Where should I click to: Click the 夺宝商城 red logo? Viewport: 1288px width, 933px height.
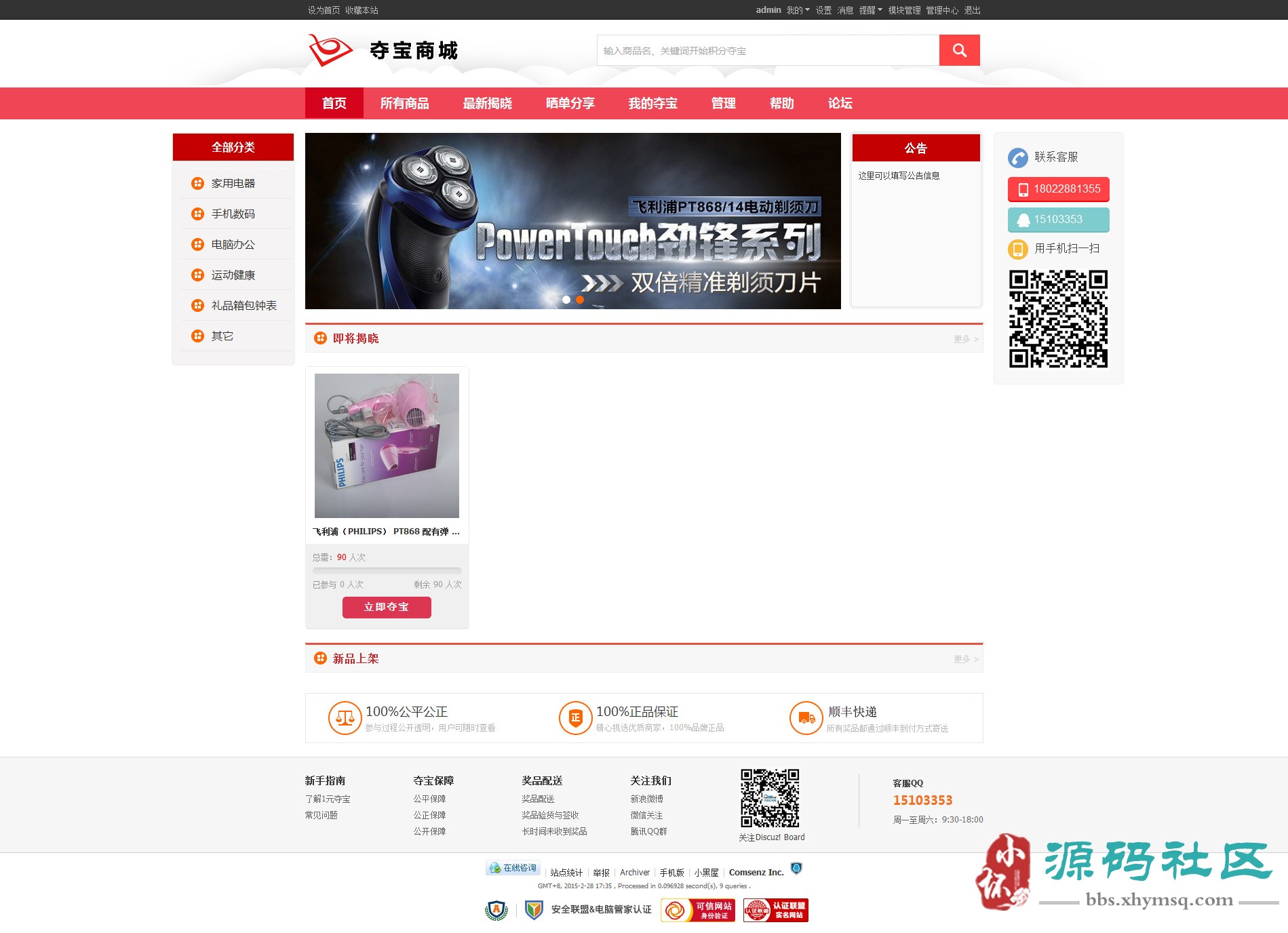330,50
